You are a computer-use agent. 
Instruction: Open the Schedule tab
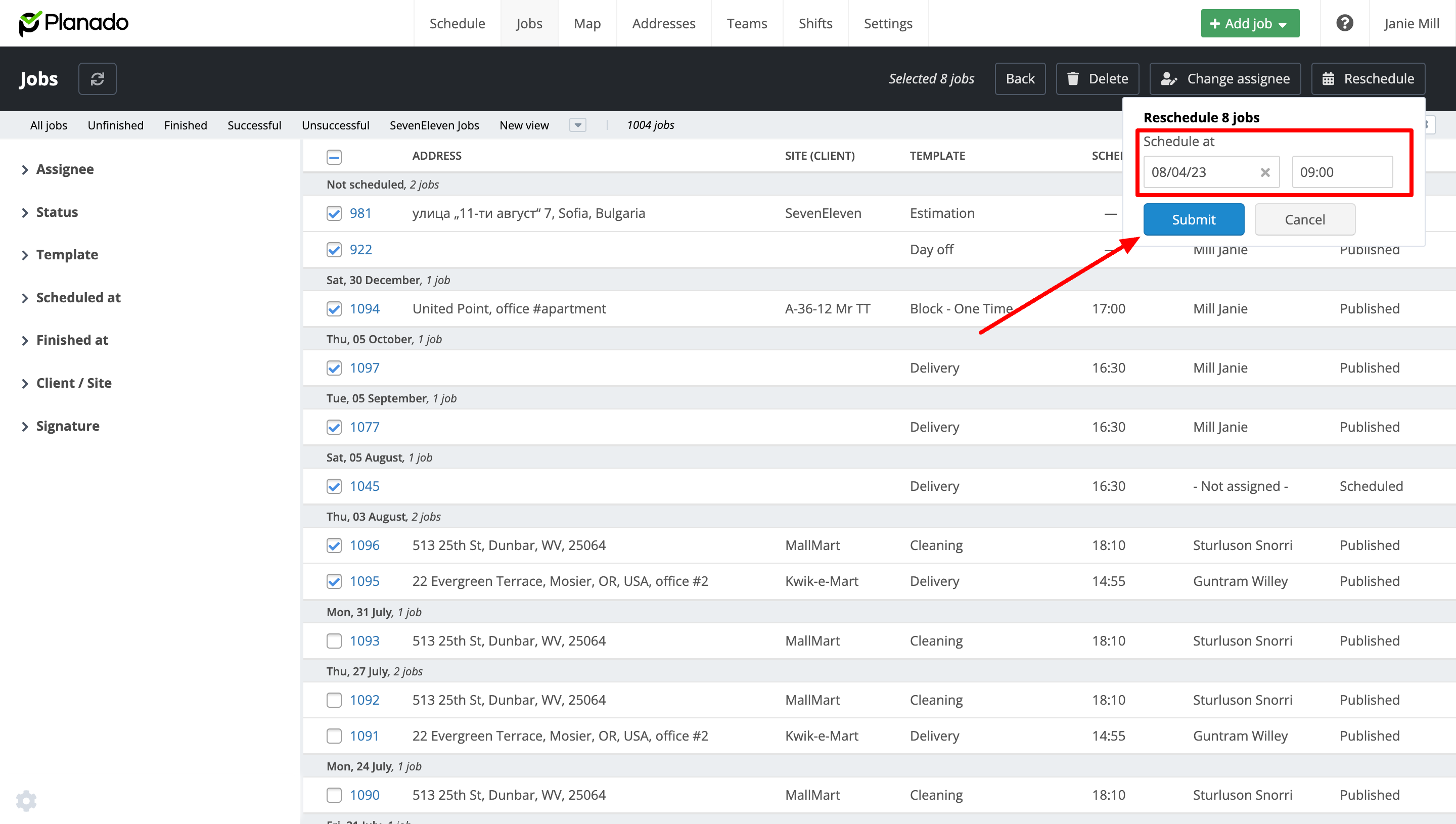click(x=457, y=23)
